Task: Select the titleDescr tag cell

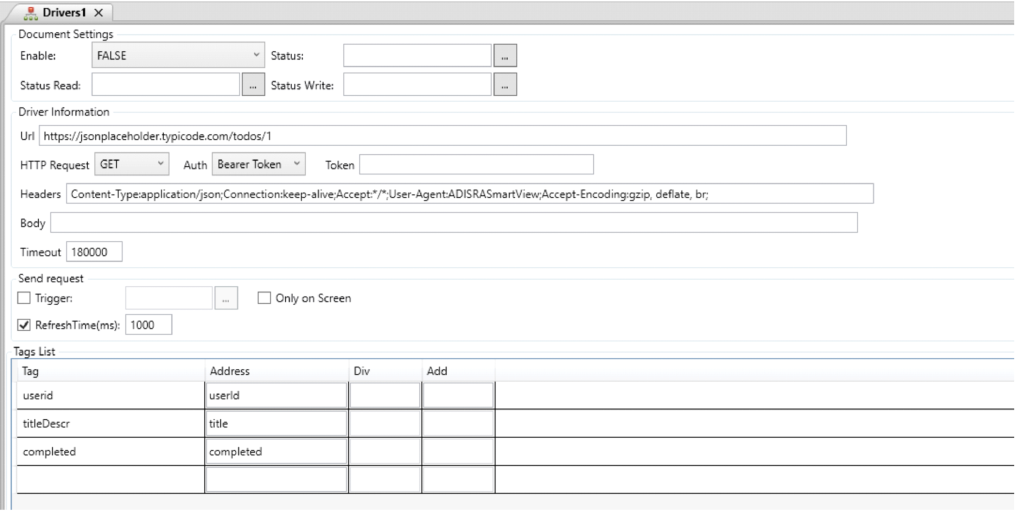Action: (x=109, y=424)
